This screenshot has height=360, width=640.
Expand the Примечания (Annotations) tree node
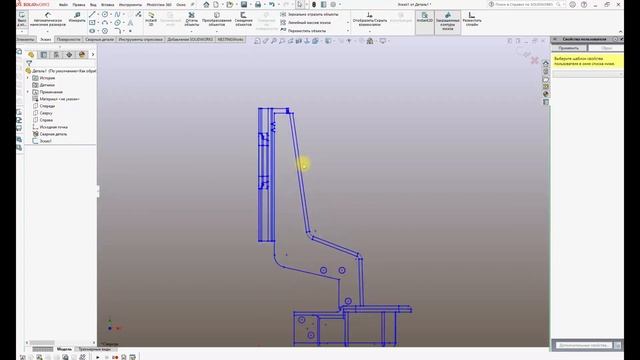(28, 92)
